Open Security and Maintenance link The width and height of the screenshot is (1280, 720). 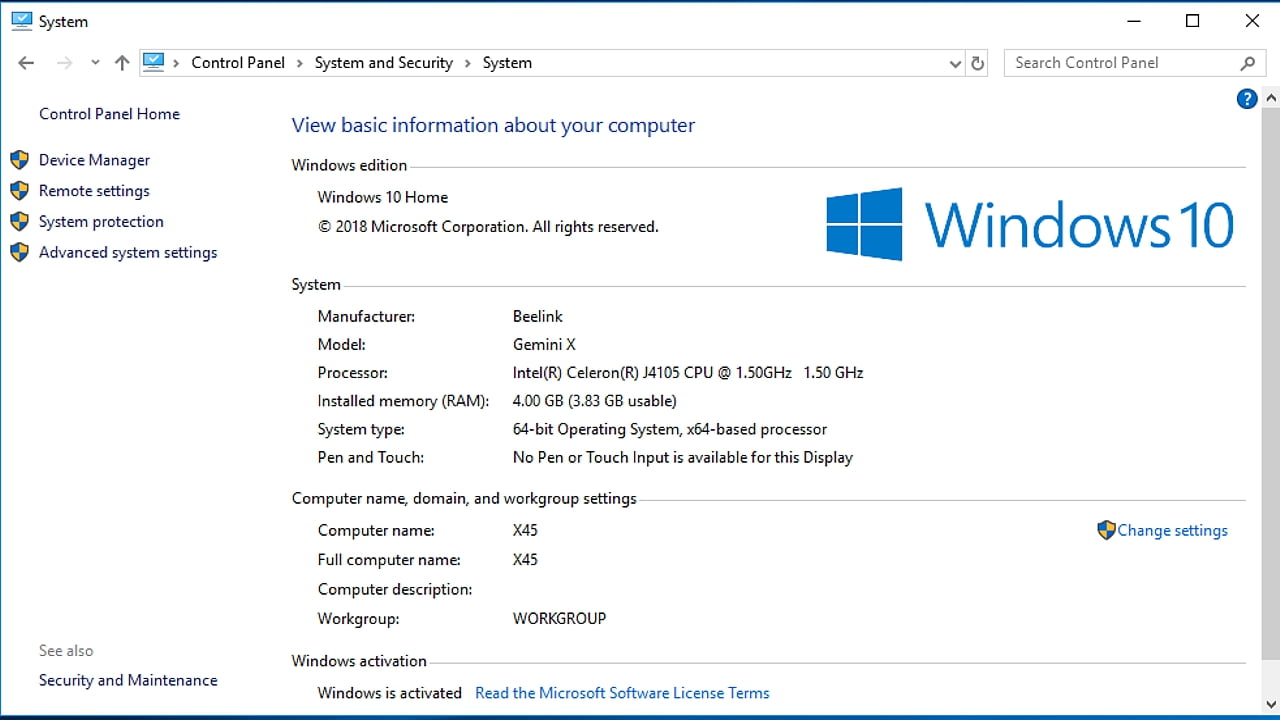pos(128,680)
